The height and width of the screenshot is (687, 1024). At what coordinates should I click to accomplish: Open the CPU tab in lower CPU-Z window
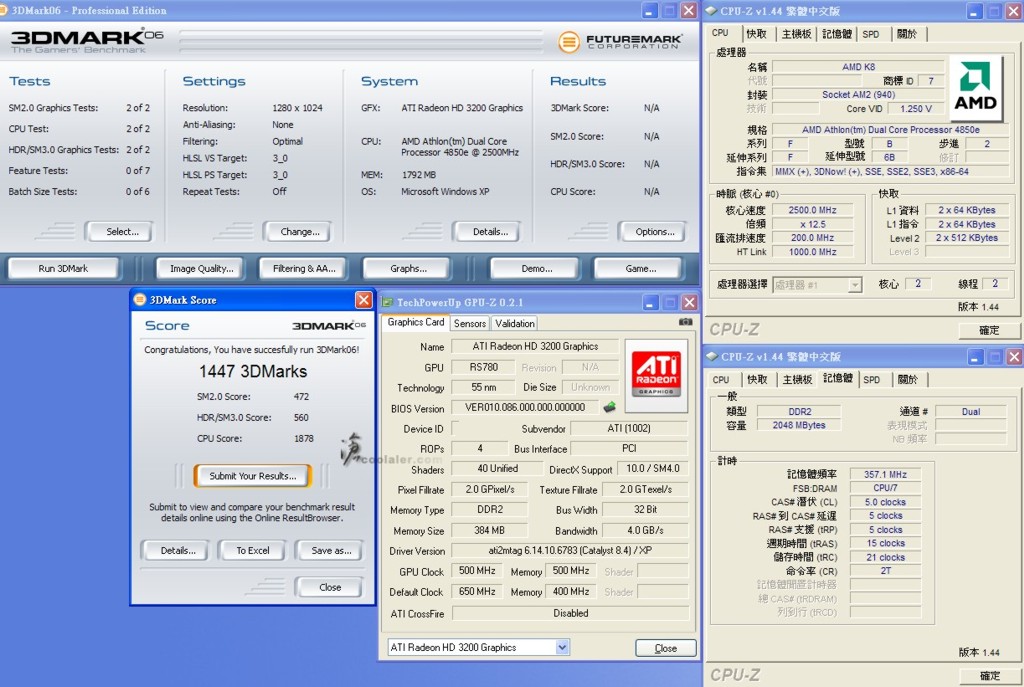pyautogui.click(x=721, y=379)
